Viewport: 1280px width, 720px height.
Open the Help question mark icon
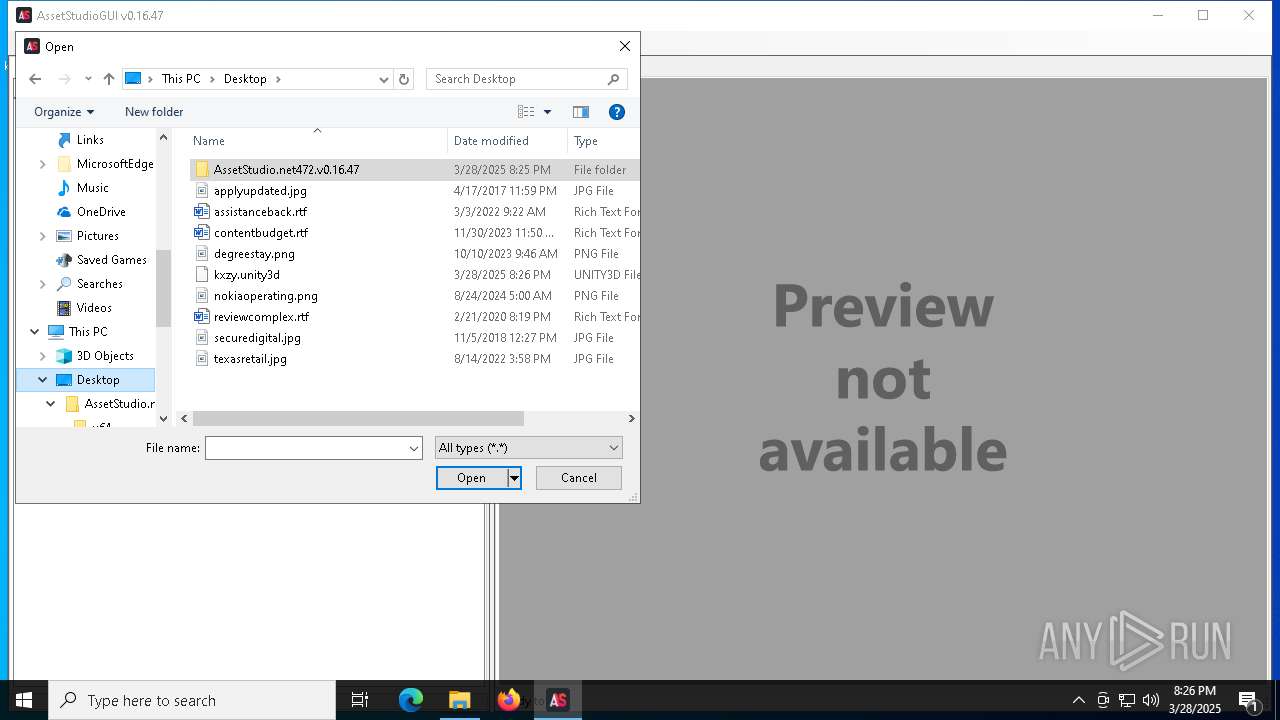[617, 112]
